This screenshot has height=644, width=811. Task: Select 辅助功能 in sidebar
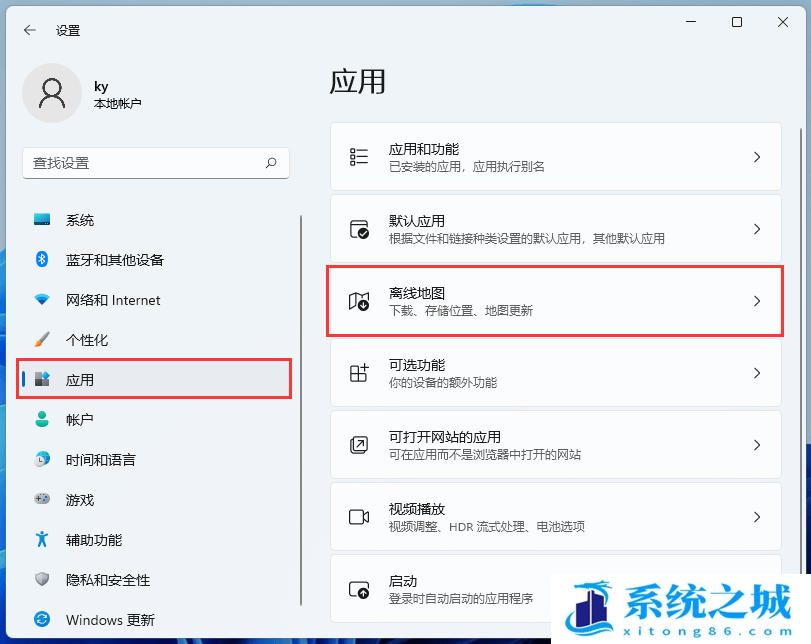pos(93,540)
